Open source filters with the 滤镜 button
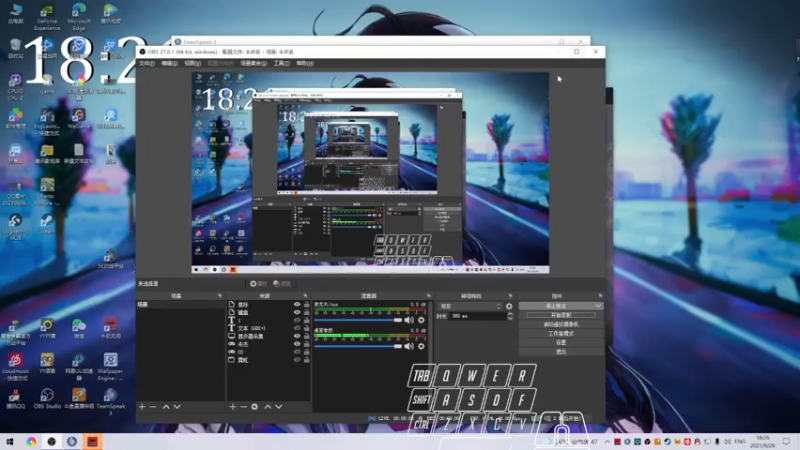 point(282,284)
